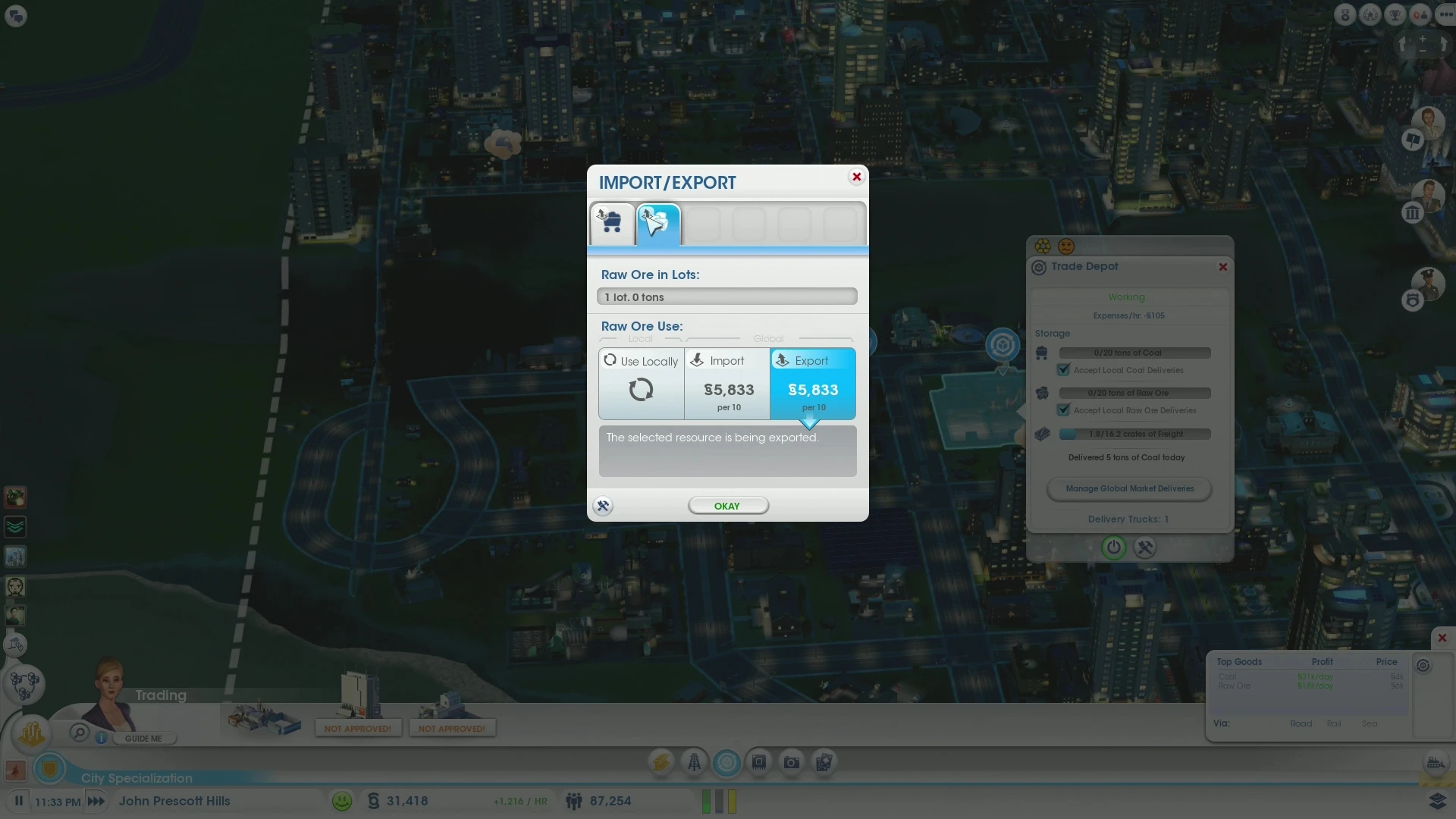The image size is (1456, 819).
Task: Open the metals specialization icon
Action: click(x=661, y=762)
